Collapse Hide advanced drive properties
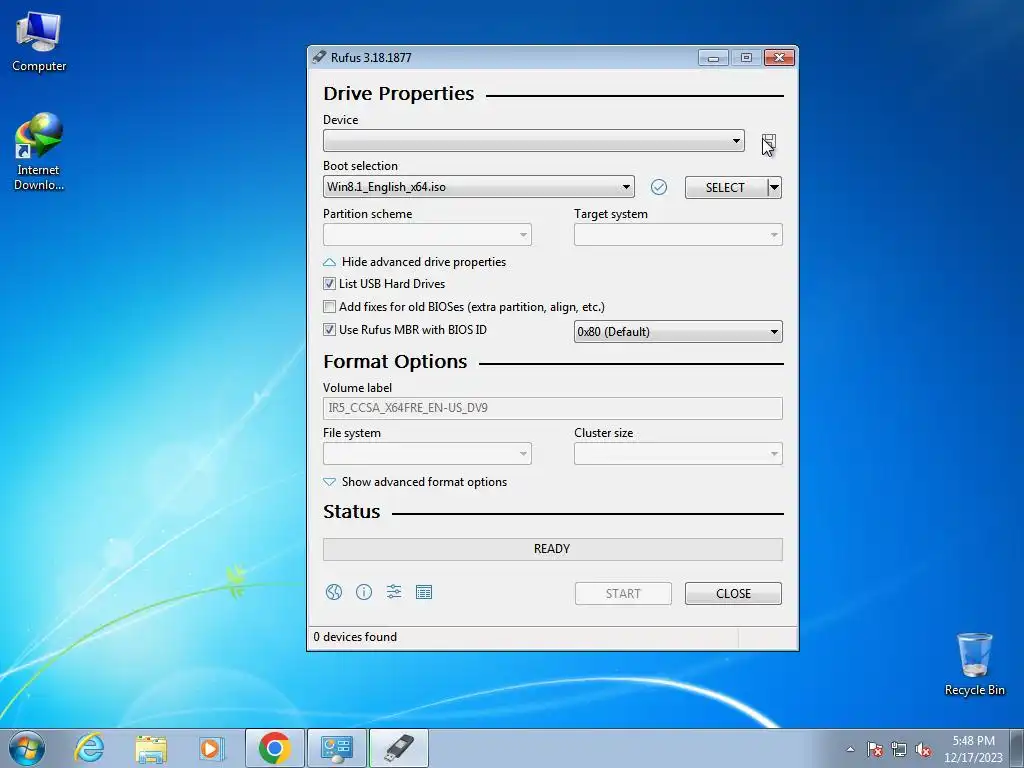Screen dimensions: 1024x768 [415, 262]
